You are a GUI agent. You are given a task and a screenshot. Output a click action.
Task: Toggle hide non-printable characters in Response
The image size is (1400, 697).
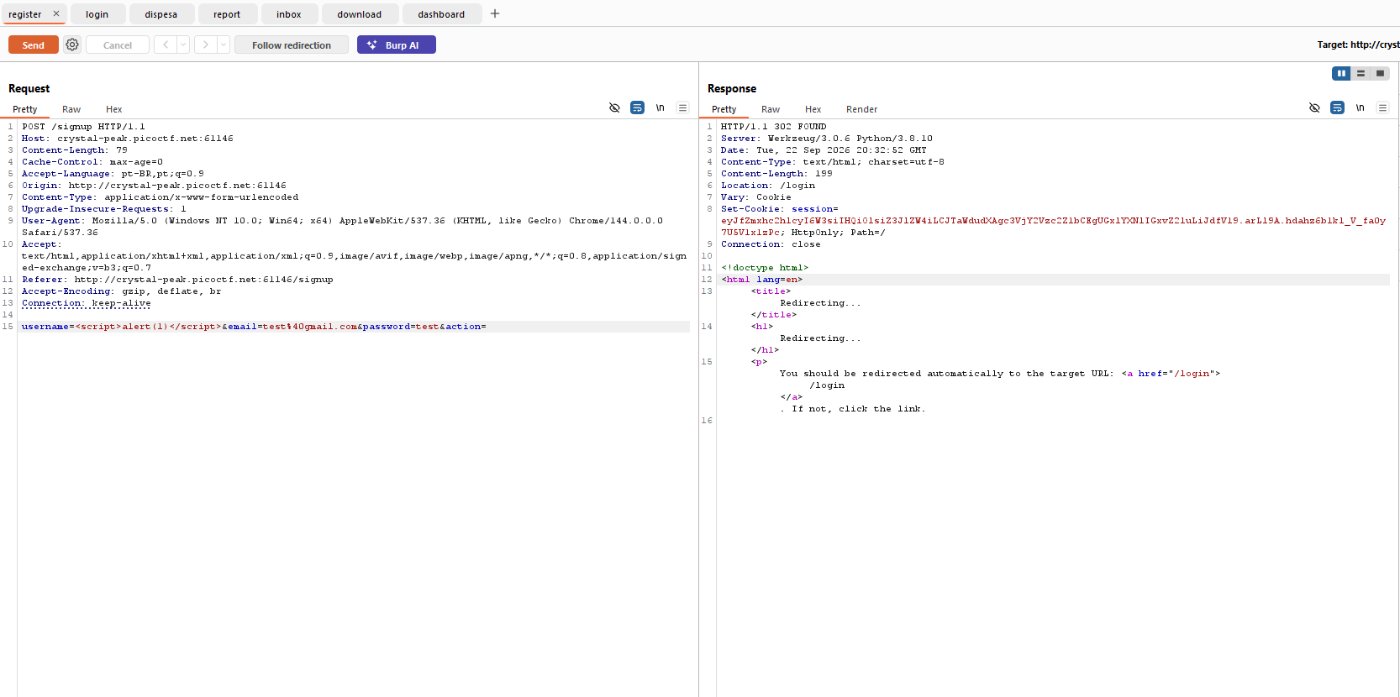click(1315, 108)
